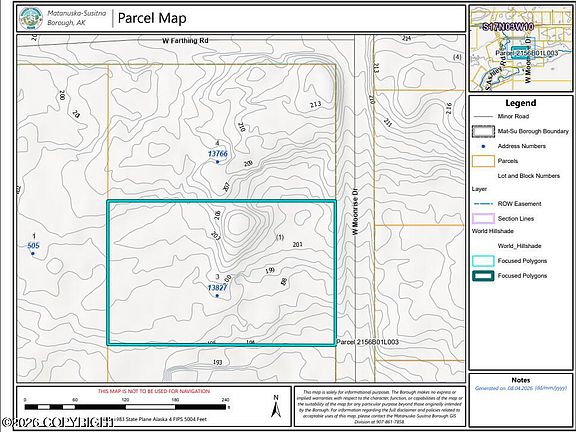Click the Parcel 2156B01L003 label on map
The image size is (576, 432).
click(x=367, y=342)
